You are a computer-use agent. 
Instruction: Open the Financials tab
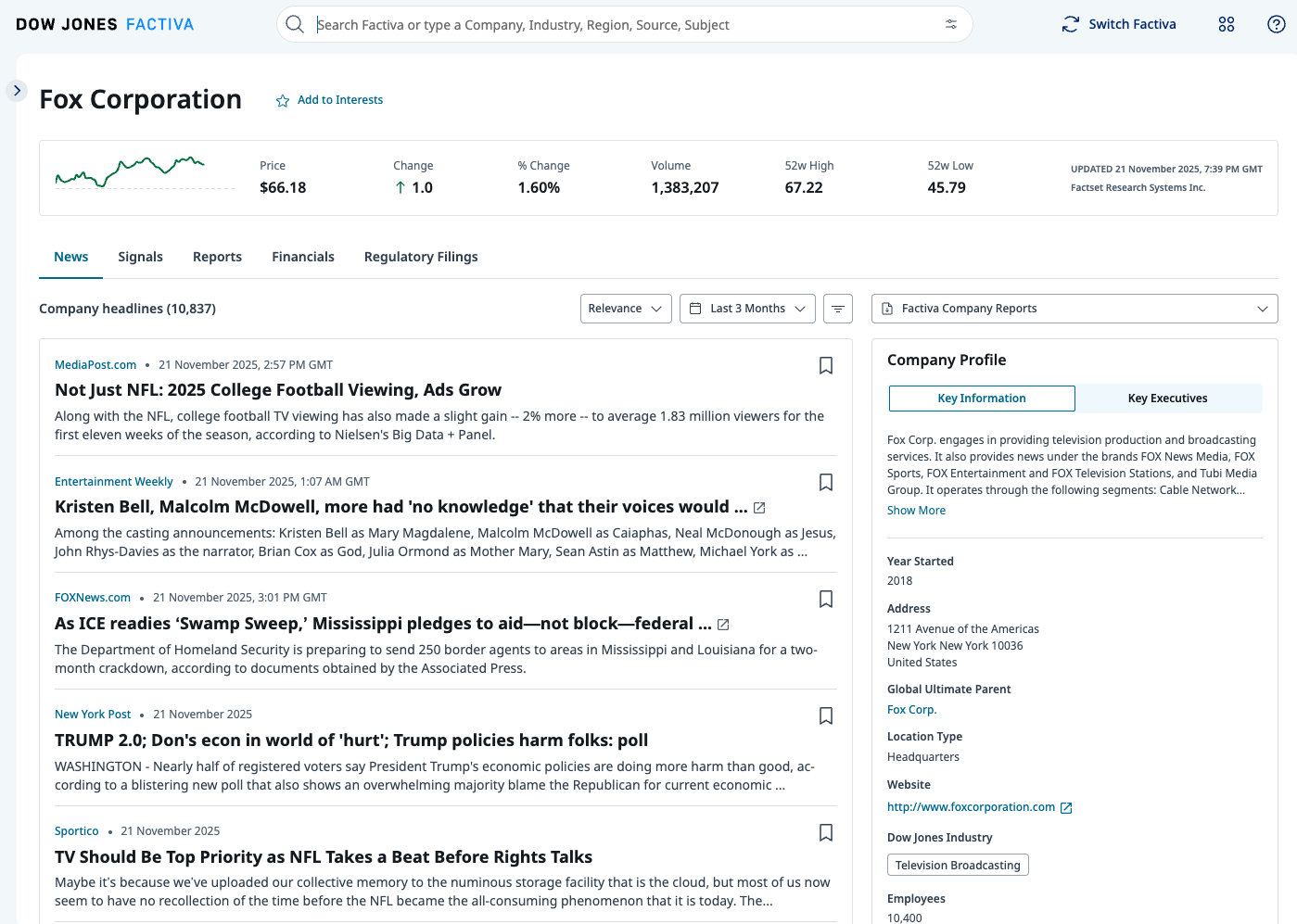(303, 257)
